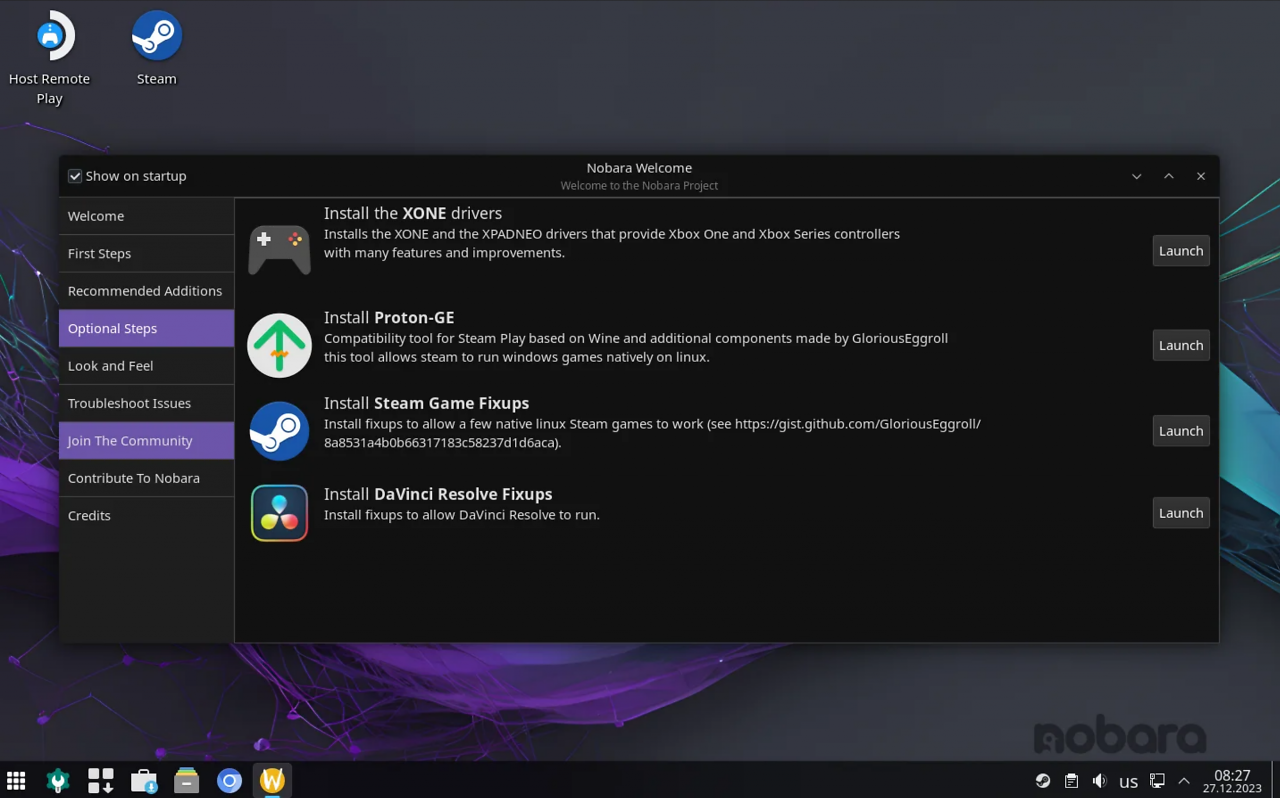
Task: Open the display/network tray icon
Action: coord(1157,781)
